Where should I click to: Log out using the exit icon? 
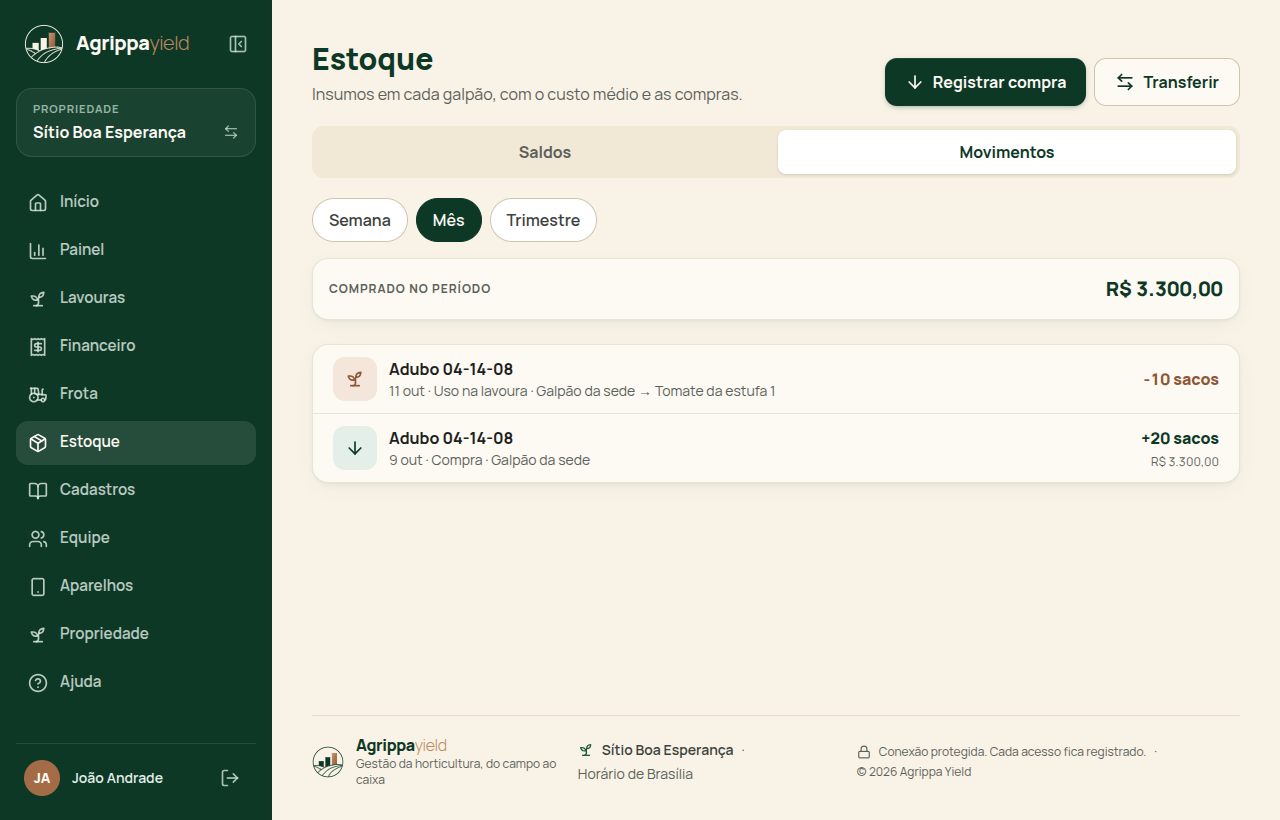pyautogui.click(x=230, y=778)
